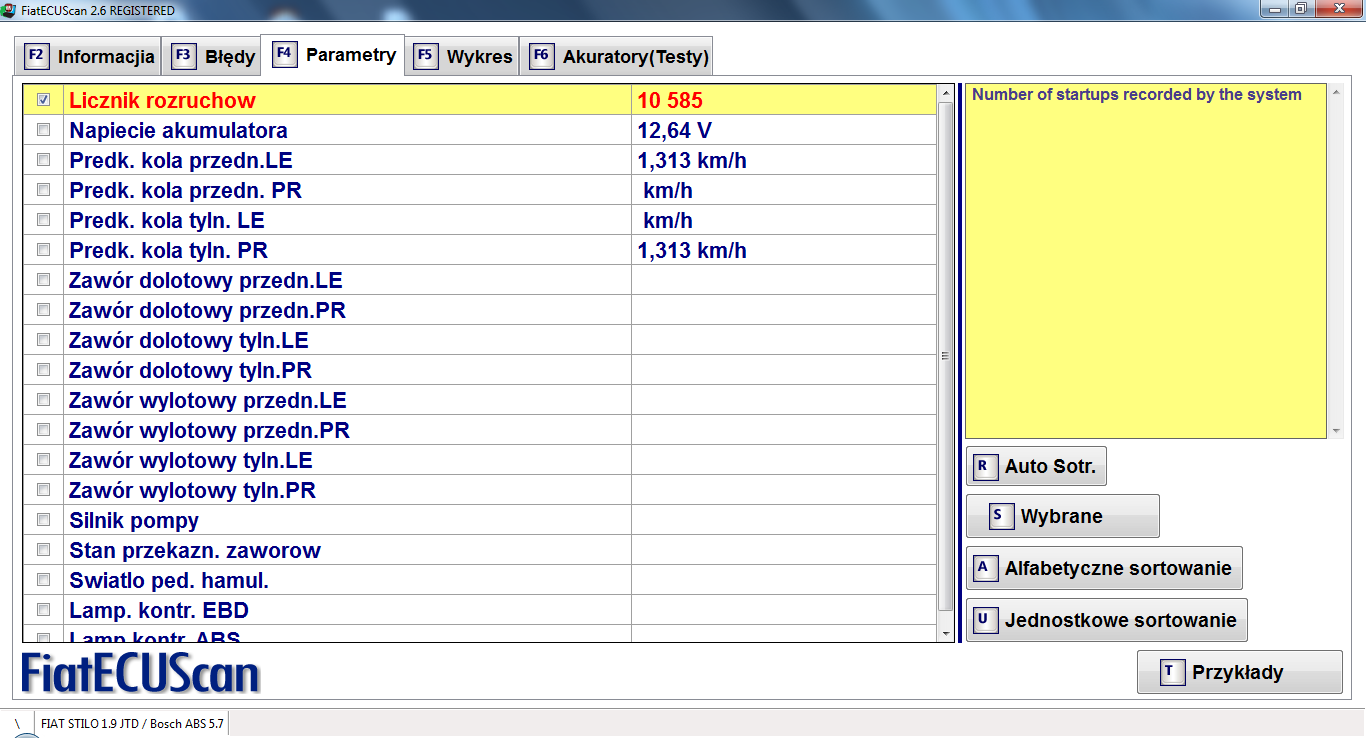Click the value 10 585

point(670,100)
